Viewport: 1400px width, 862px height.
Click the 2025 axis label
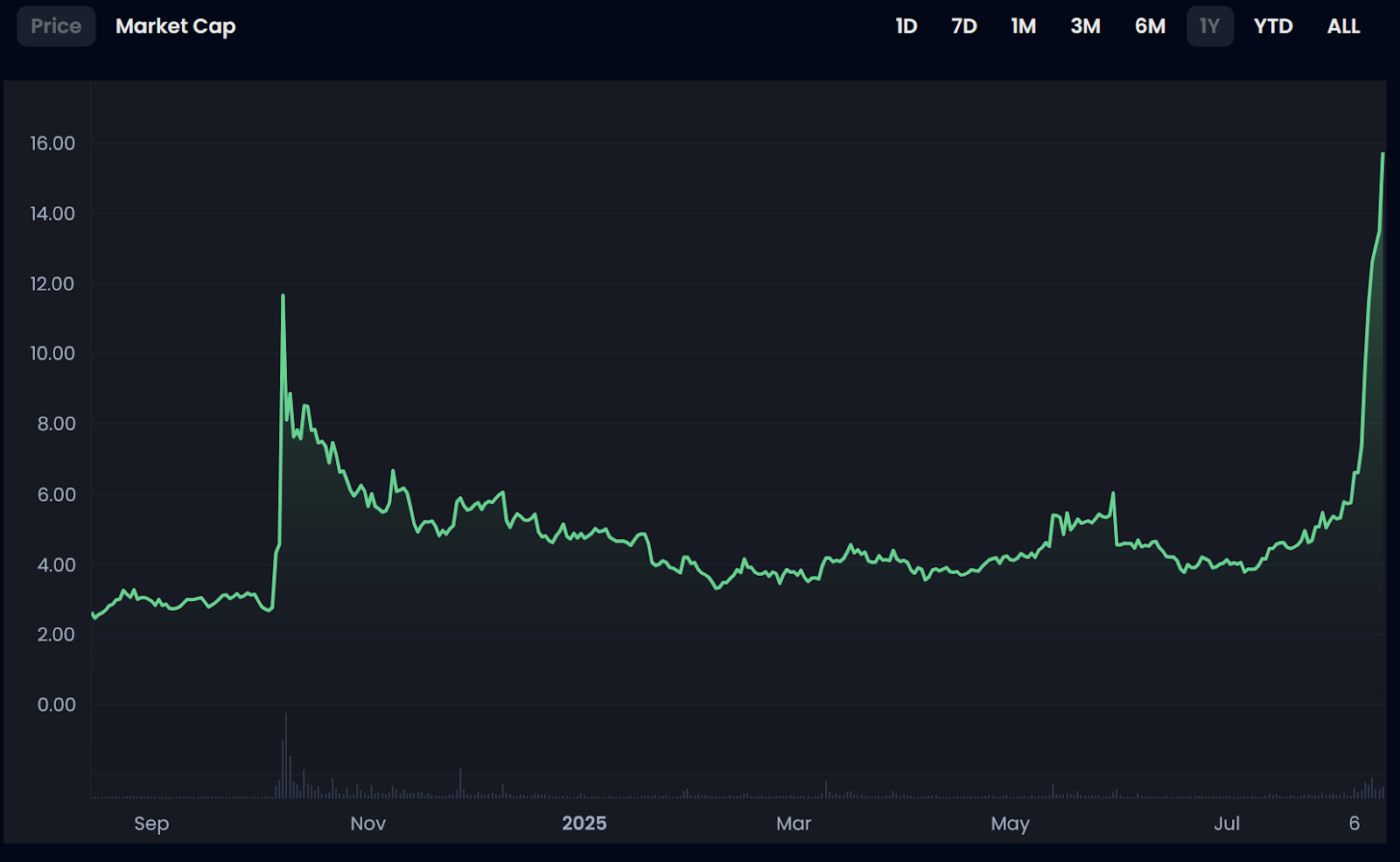click(x=584, y=823)
